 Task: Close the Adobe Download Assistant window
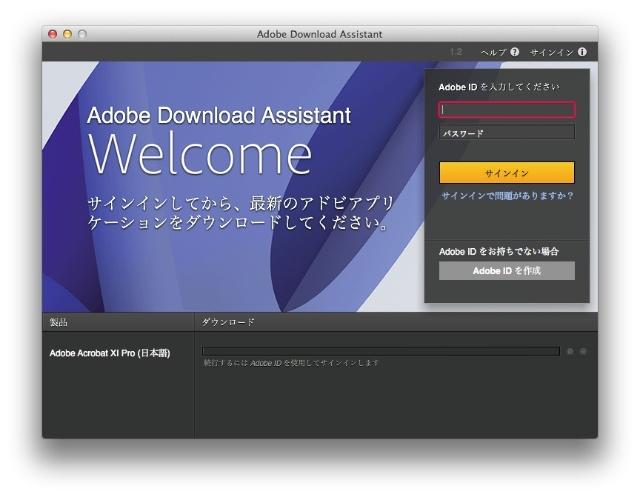click(52, 34)
